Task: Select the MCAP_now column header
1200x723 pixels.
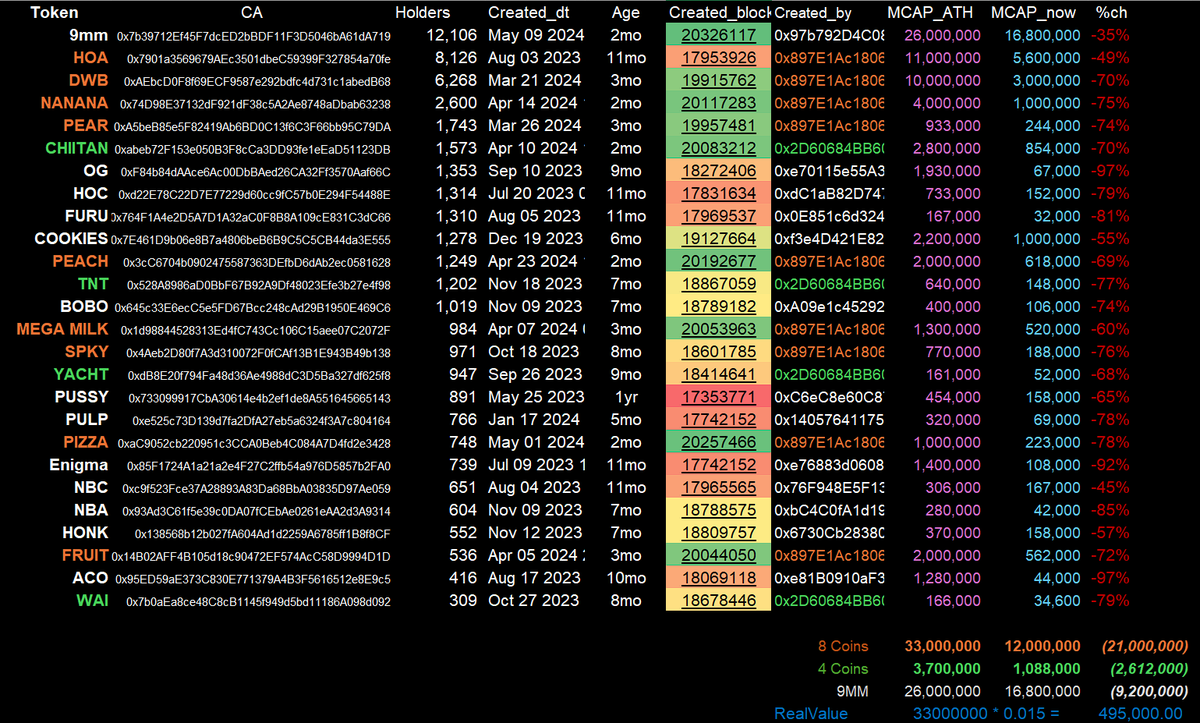Action: click(x=1034, y=13)
